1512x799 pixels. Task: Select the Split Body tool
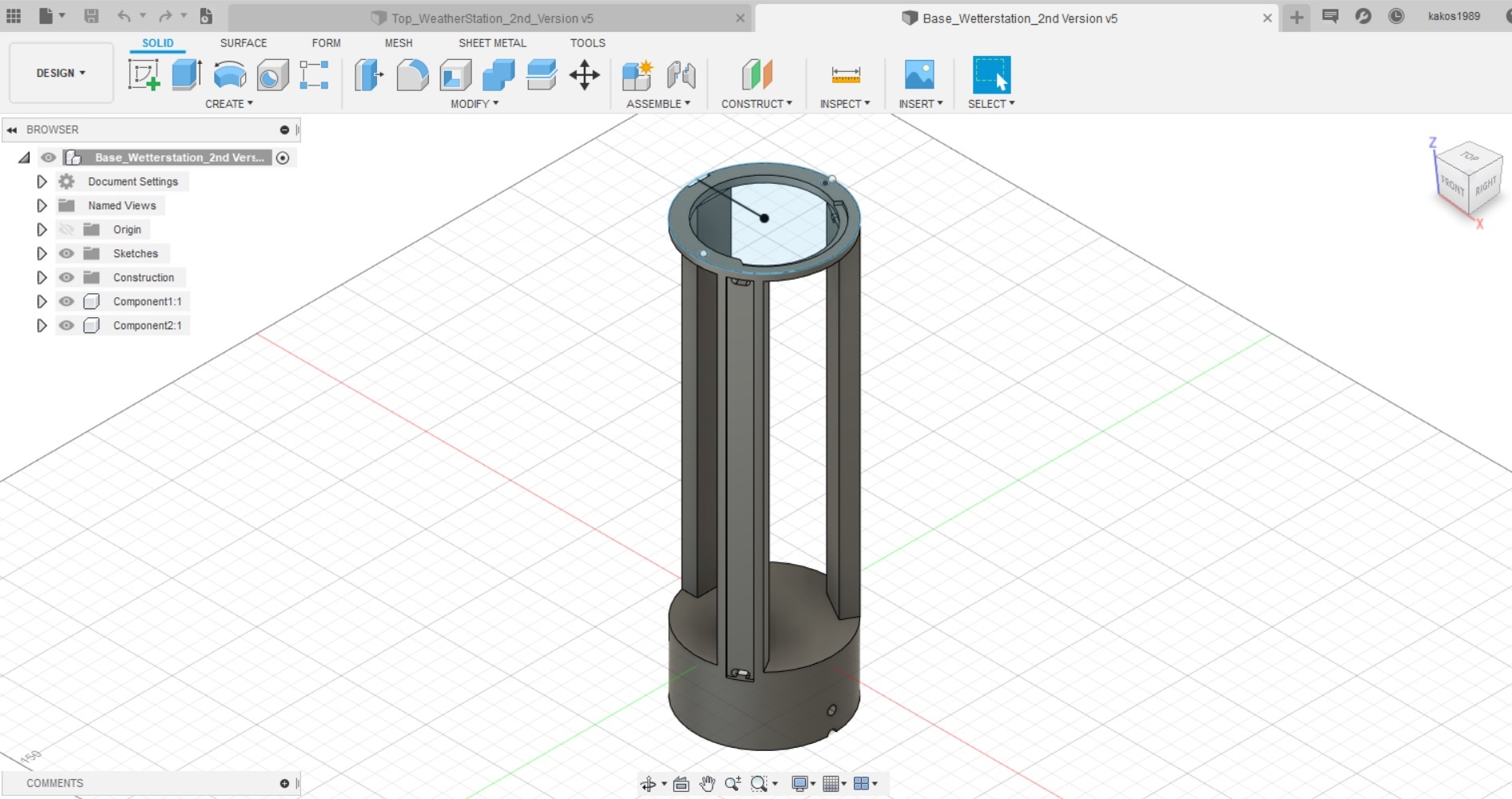click(542, 75)
